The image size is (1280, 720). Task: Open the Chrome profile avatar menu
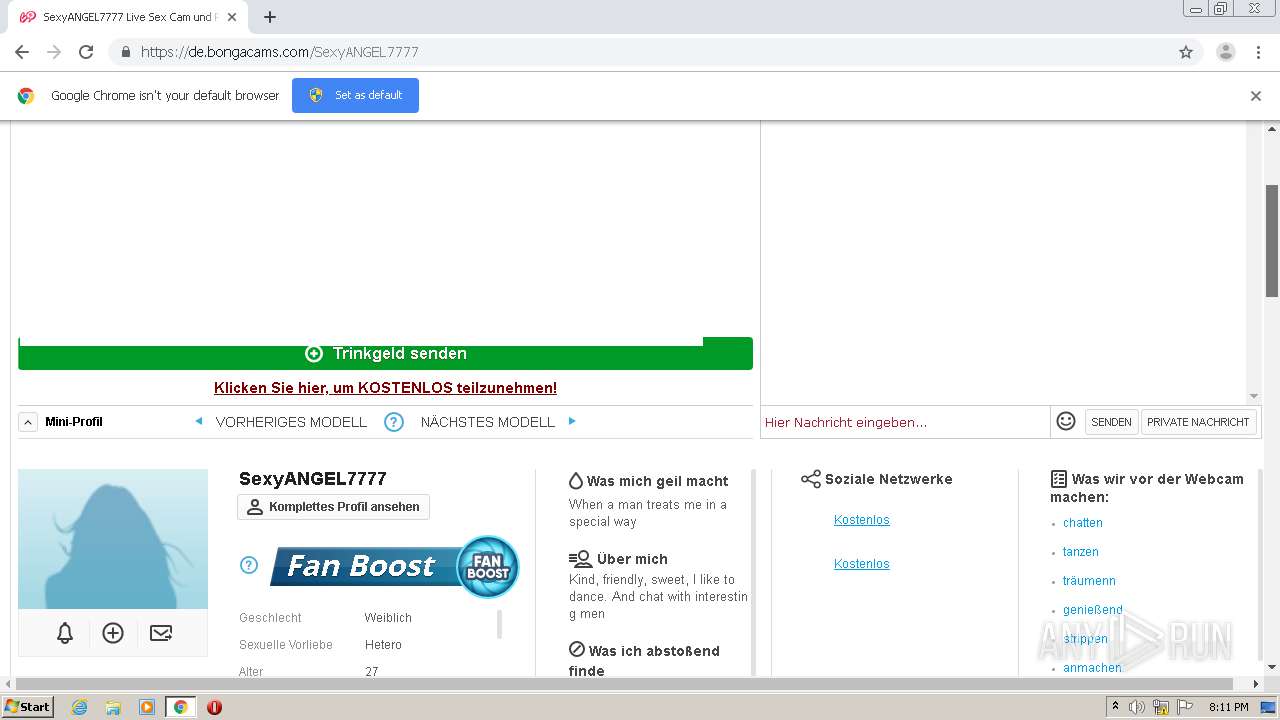[1225, 52]
